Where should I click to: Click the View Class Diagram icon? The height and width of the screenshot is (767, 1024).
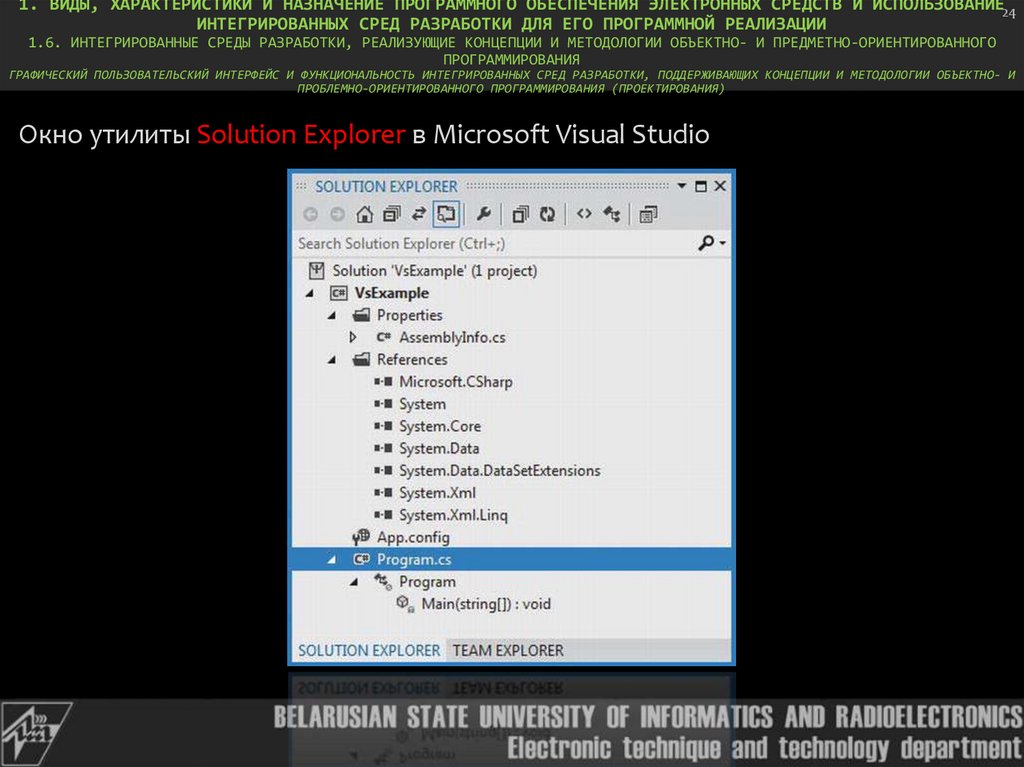(612, 214)
